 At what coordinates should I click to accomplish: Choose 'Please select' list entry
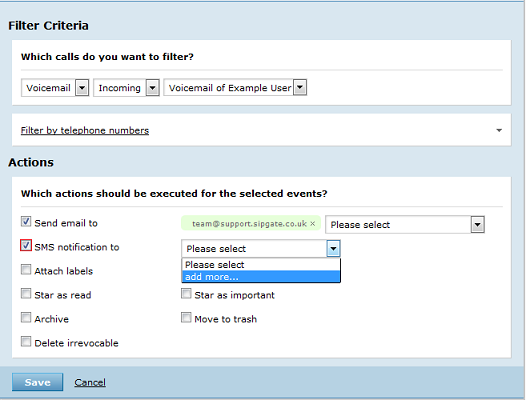[261, 265]
